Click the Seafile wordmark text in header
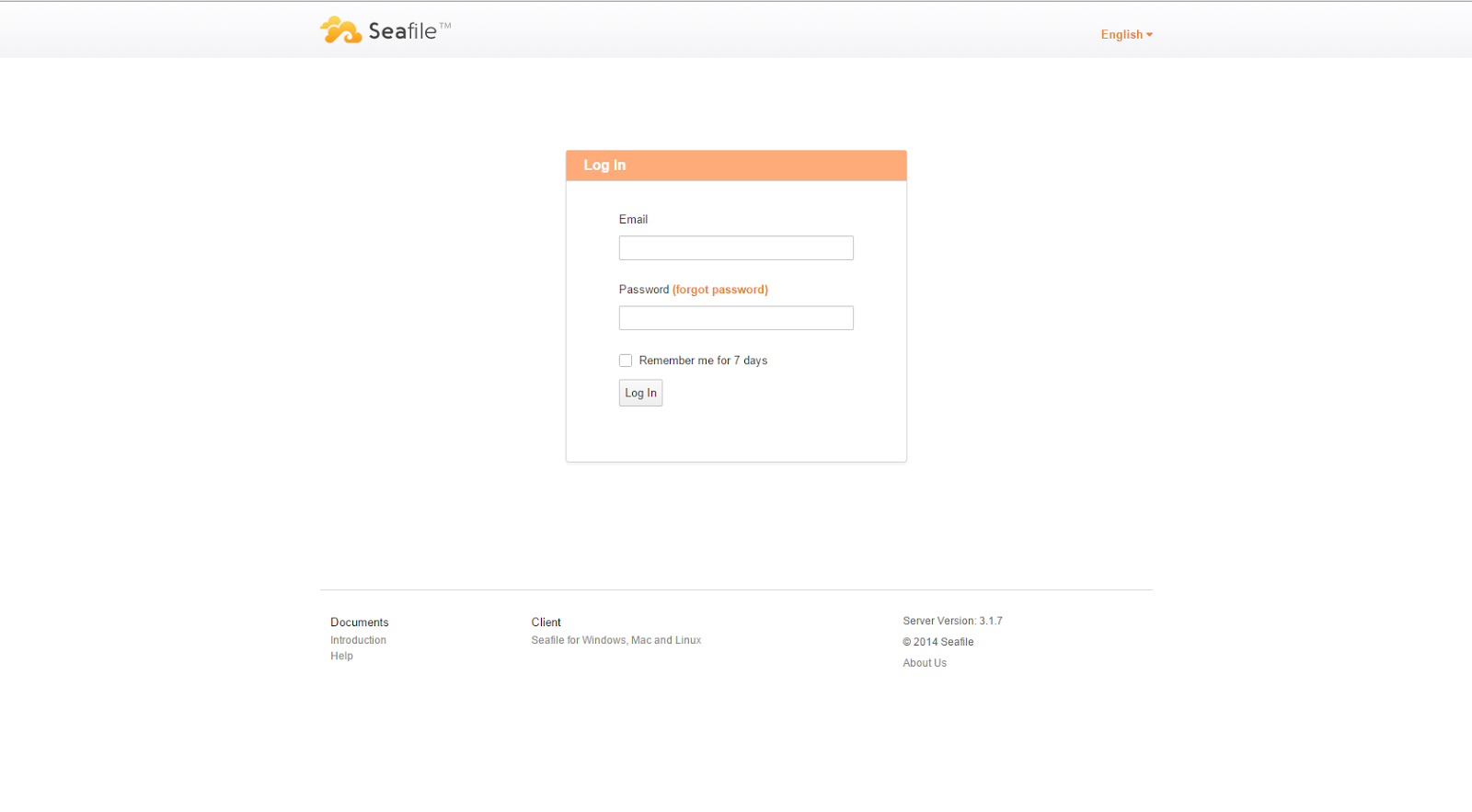This screenshot has width=1472, height=812. [403, 31]
